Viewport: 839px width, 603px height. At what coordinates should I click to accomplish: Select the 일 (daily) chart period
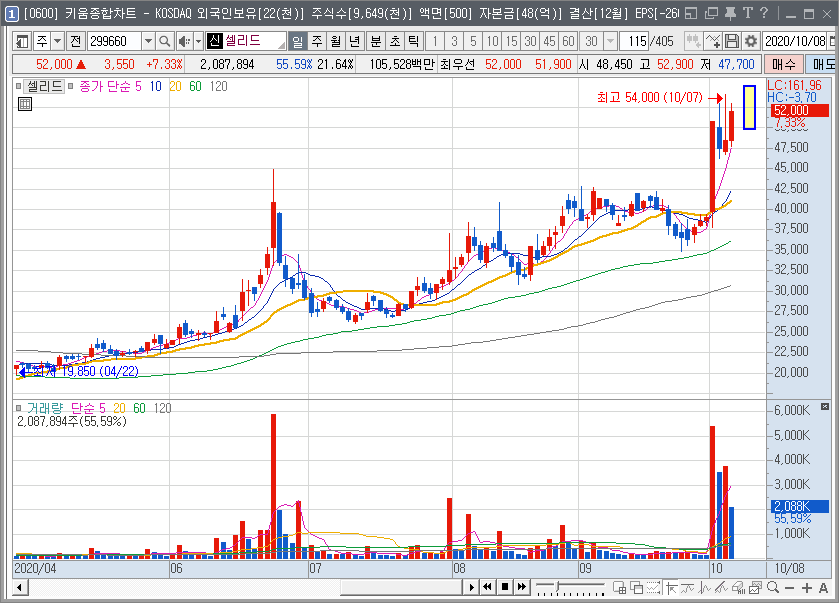(298, 41)
